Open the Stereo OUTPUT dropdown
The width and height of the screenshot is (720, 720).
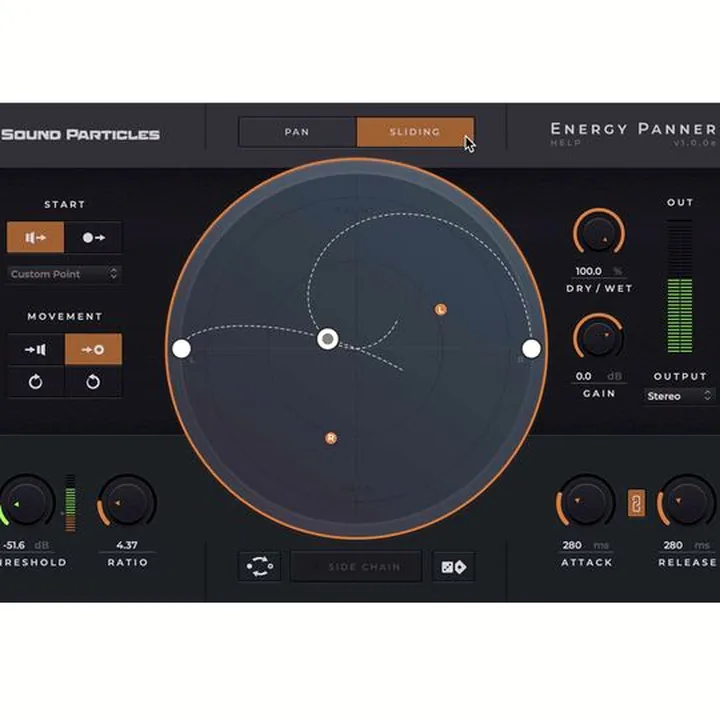click(x=680, y=396)
